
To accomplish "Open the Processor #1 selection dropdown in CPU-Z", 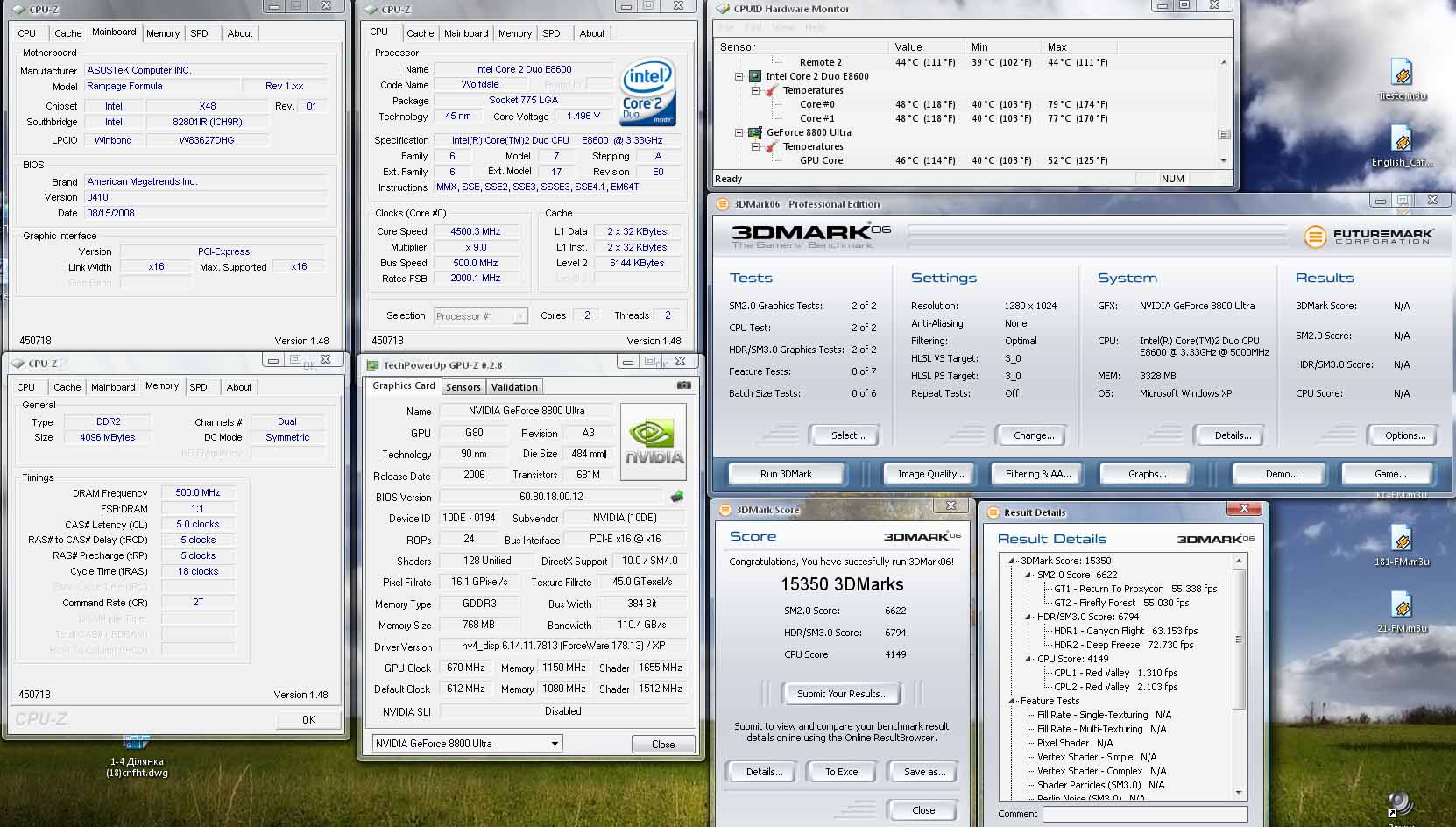I will tap(519, 316).
